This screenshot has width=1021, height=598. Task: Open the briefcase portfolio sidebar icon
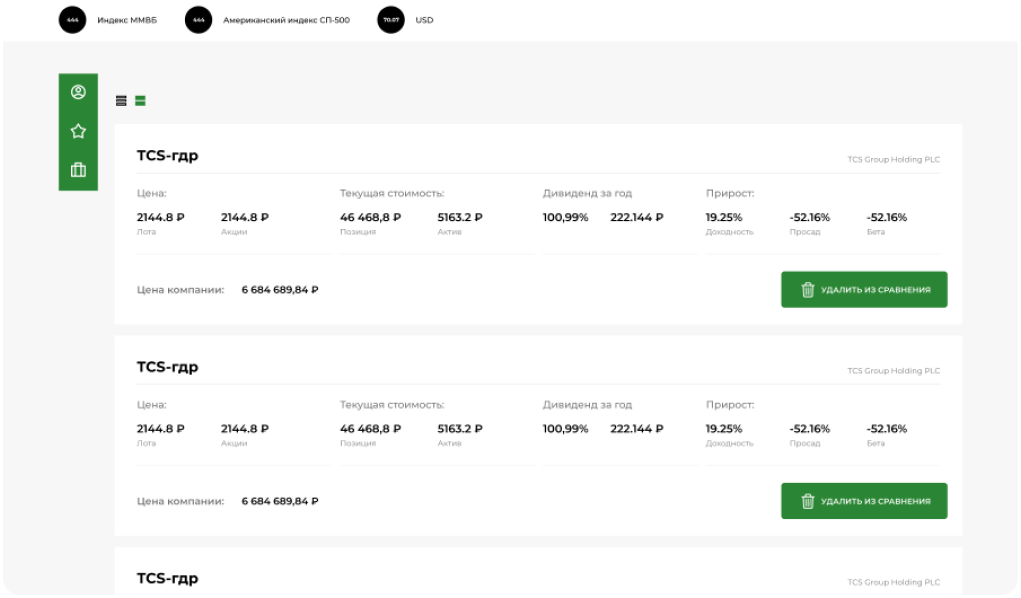[x=78, y=170]
